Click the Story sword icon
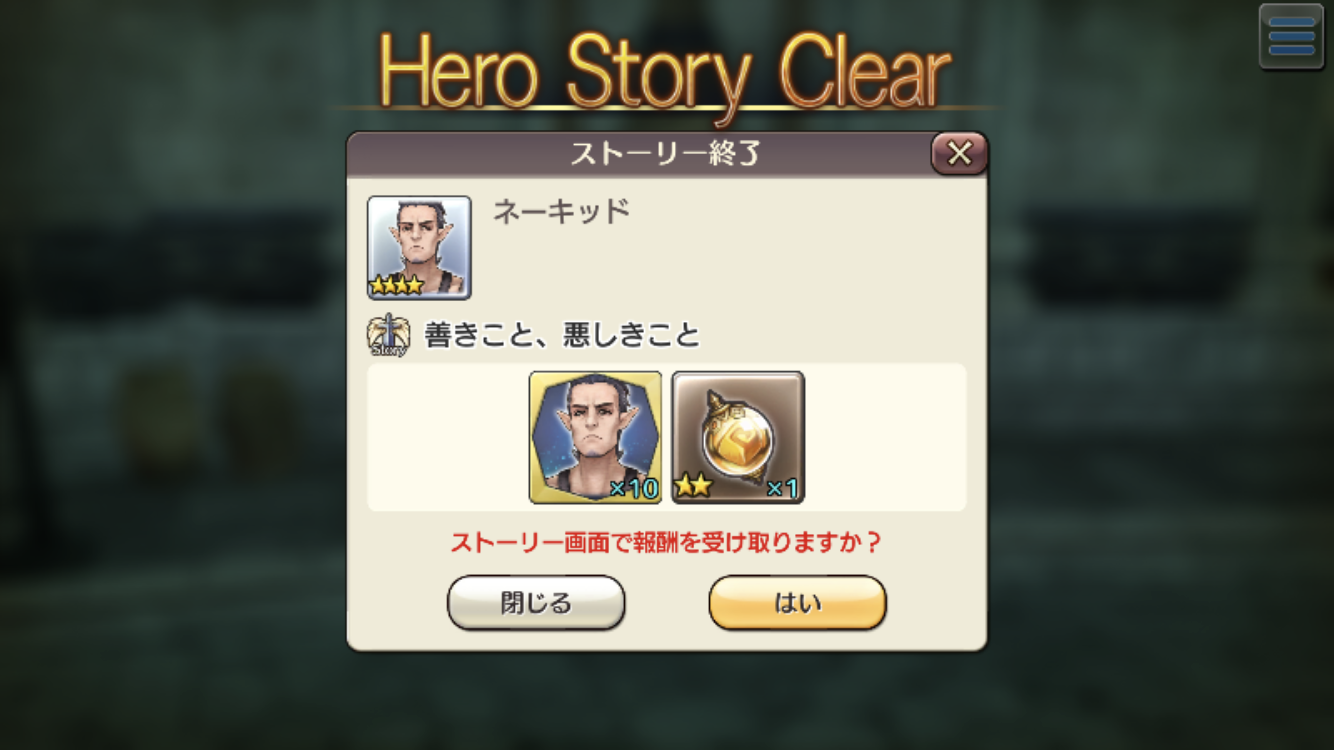The width and height of the screenshot is (1334, 750). click(x=388, y=335)
